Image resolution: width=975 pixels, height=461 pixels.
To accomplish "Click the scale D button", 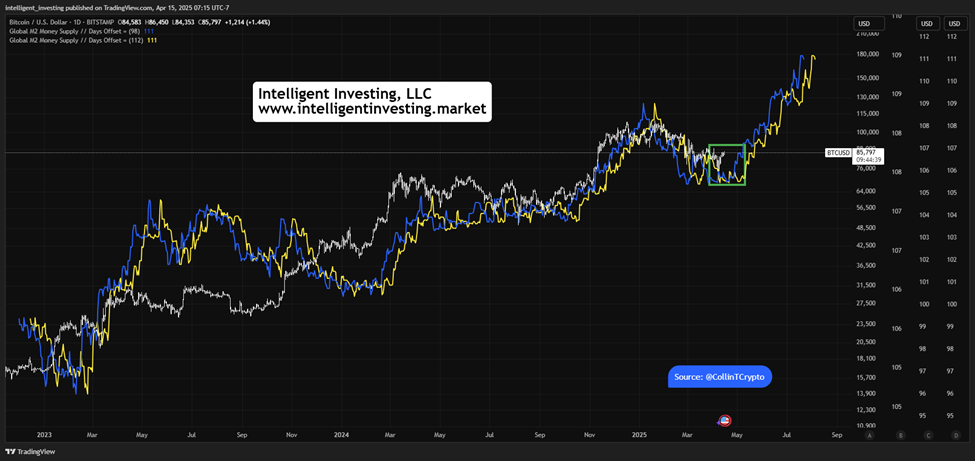I will tap(954, 436).
